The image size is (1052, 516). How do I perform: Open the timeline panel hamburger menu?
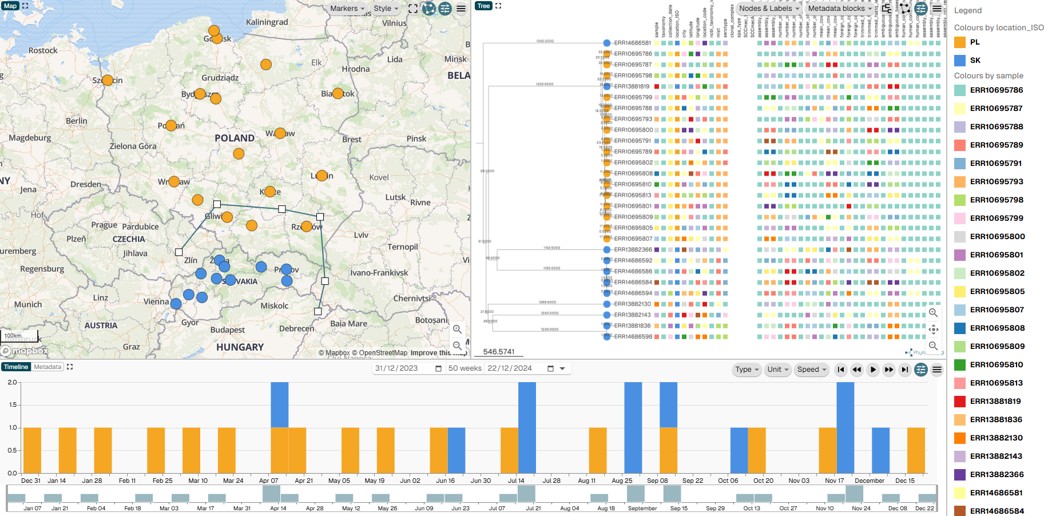click(937, 369)
